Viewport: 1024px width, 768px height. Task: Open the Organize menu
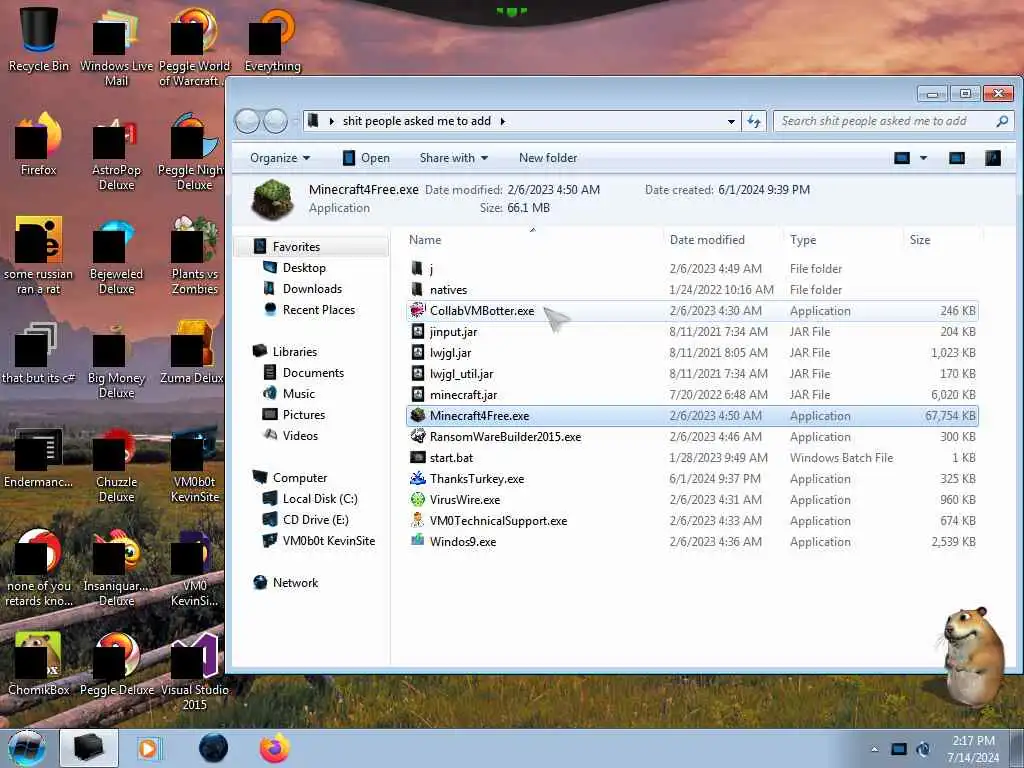(x=280, y=158)
